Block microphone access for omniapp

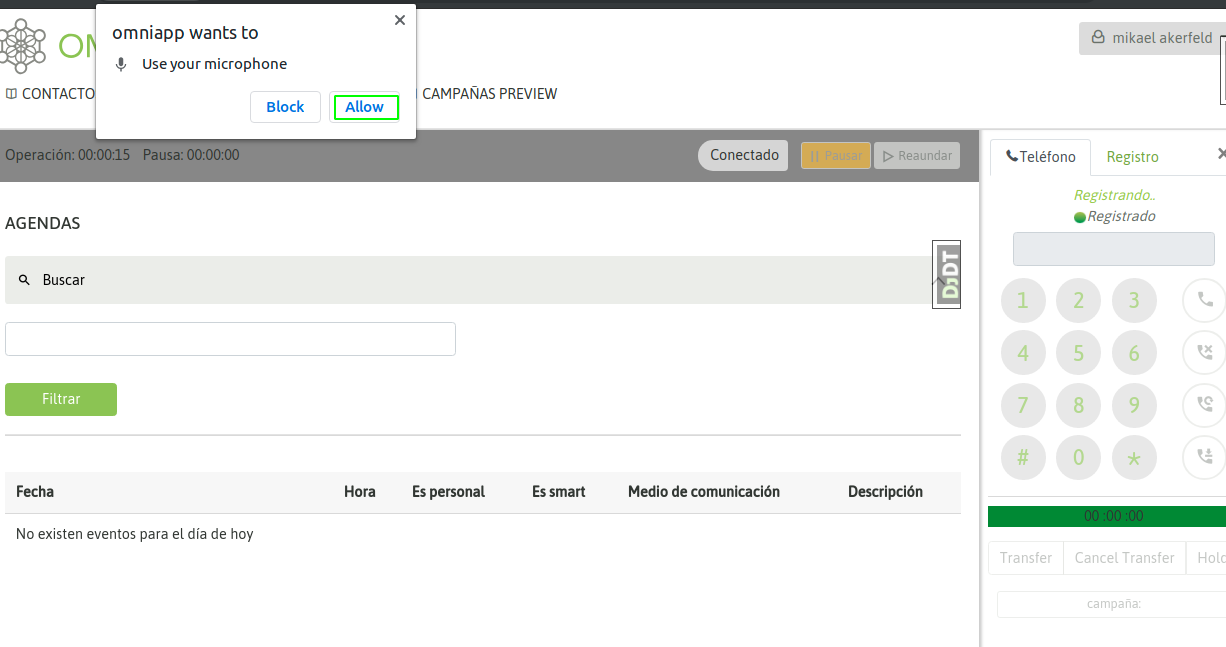coord(285,107)
